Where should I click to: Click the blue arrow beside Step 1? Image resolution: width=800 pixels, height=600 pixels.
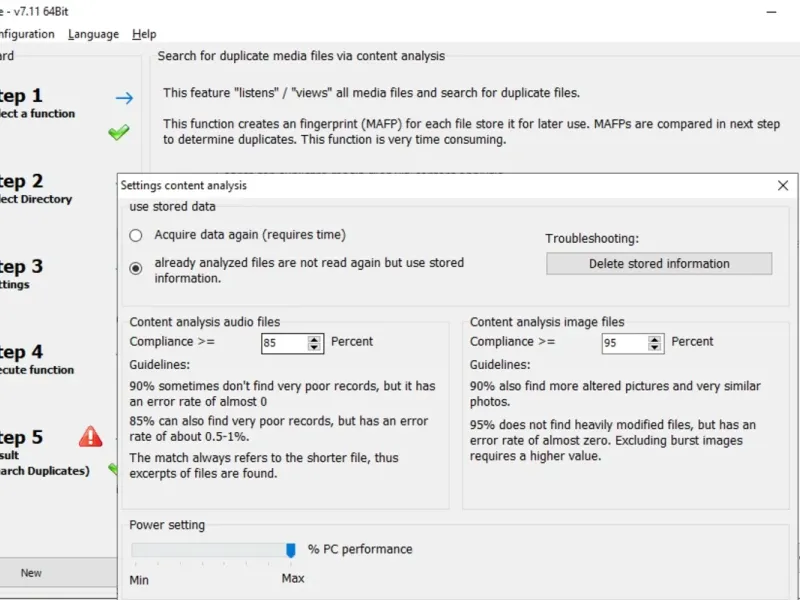tap(124, 98)
